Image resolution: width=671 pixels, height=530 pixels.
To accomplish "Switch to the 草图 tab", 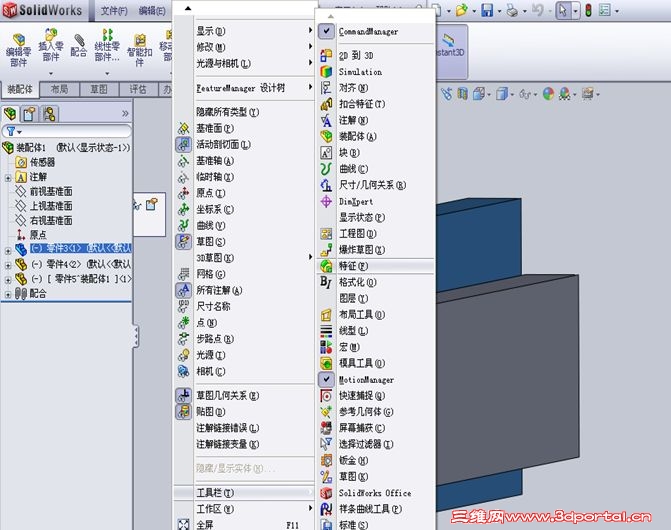I will coord(99,89).
